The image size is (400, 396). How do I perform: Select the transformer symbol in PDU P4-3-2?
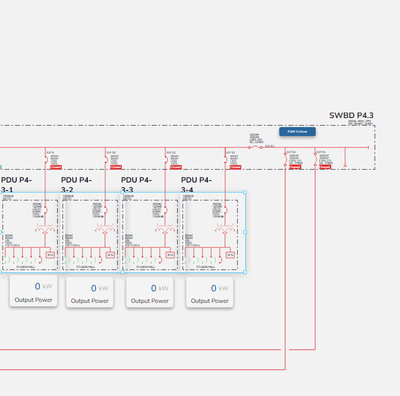point(105,229)
